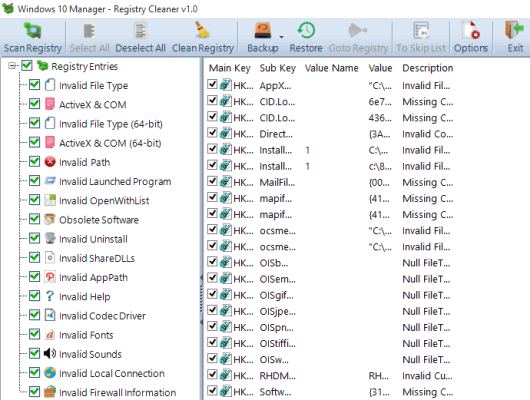Image resolution: width=530 pixels, height=400 pixels.
Task: Click the Invalid Path red X icon
Action: click(x=50, y=162)
